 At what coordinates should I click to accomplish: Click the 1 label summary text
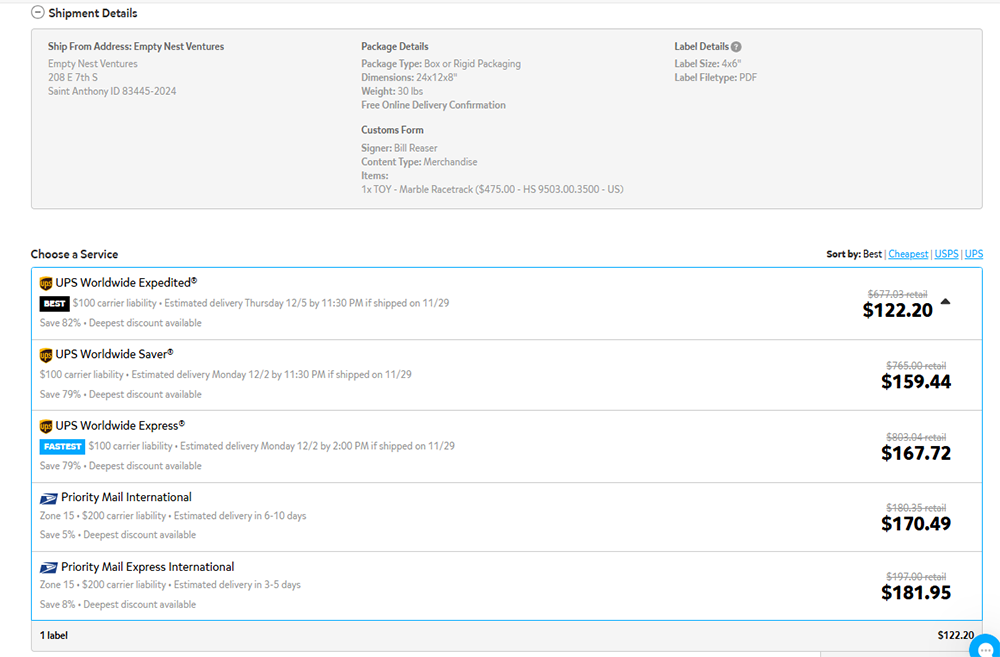pos(54,635)
